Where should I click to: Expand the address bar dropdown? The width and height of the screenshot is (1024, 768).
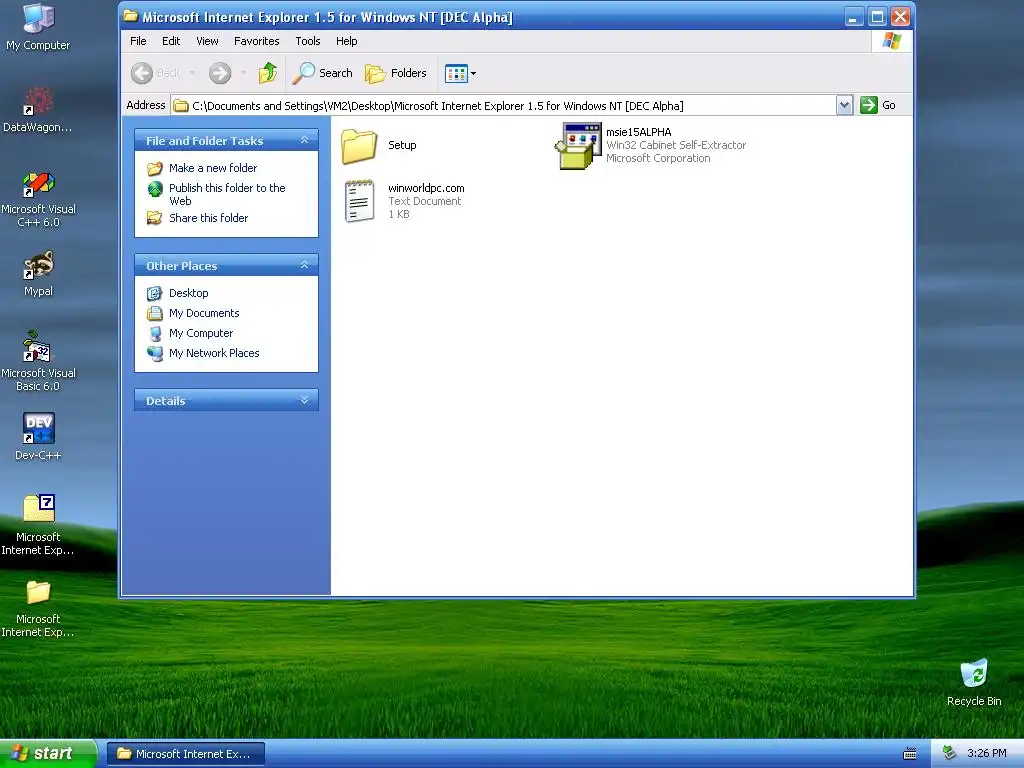[x=844, y=105]
